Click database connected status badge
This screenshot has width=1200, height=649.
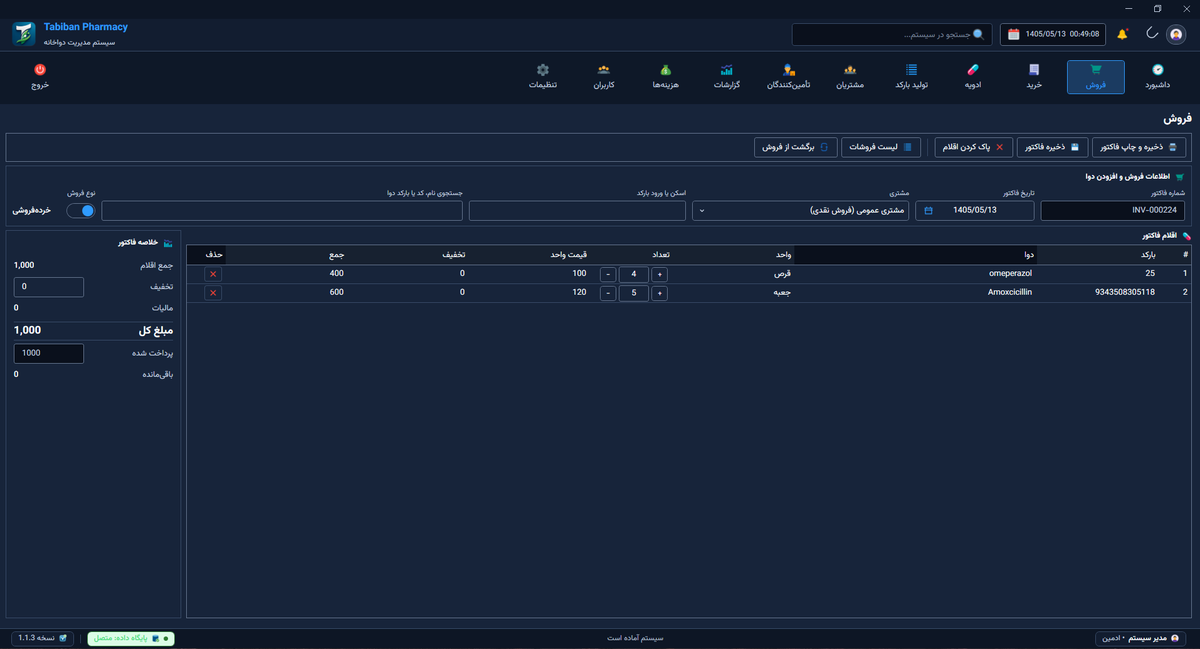(131, 638)
